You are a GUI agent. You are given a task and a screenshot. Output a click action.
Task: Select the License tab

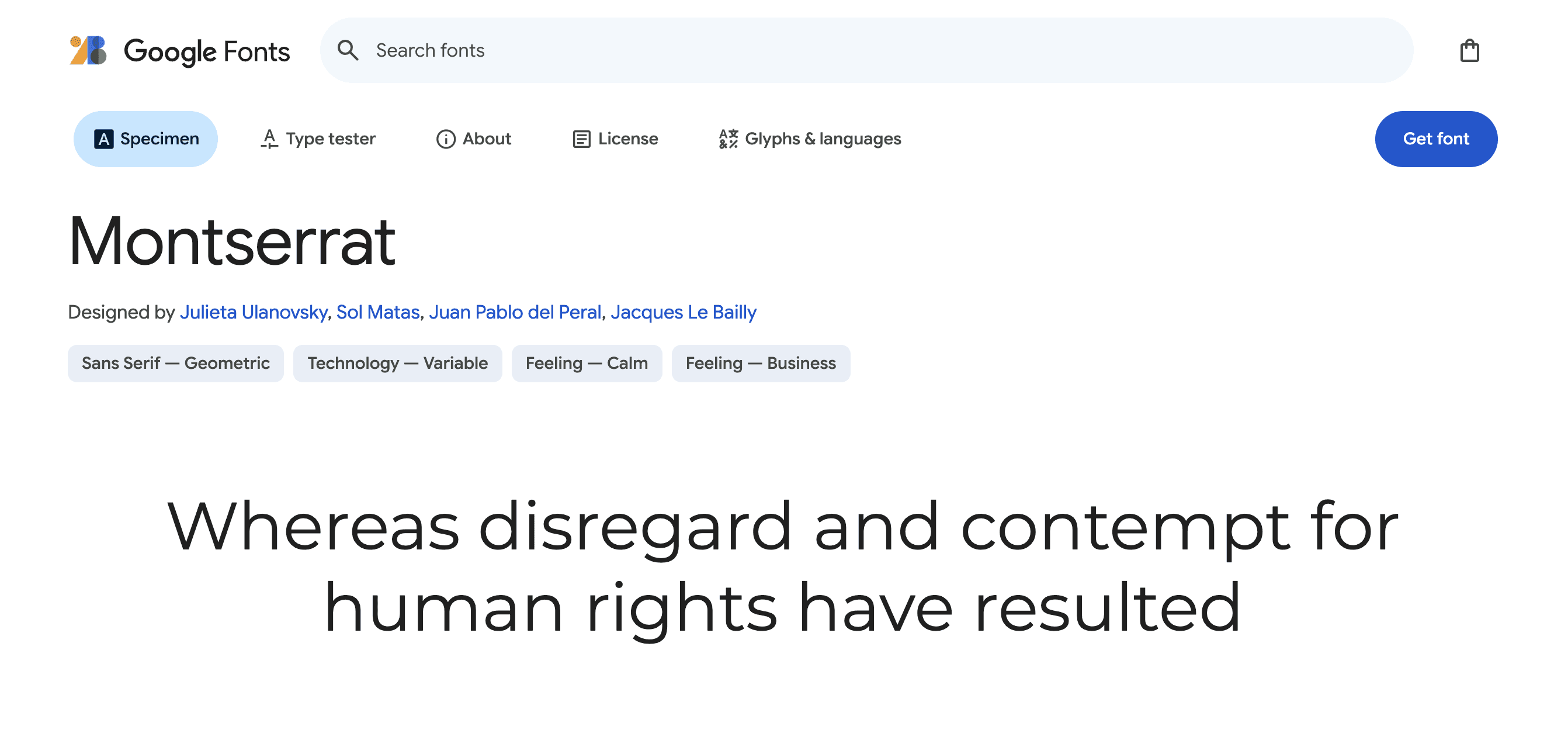coord(627,139)
